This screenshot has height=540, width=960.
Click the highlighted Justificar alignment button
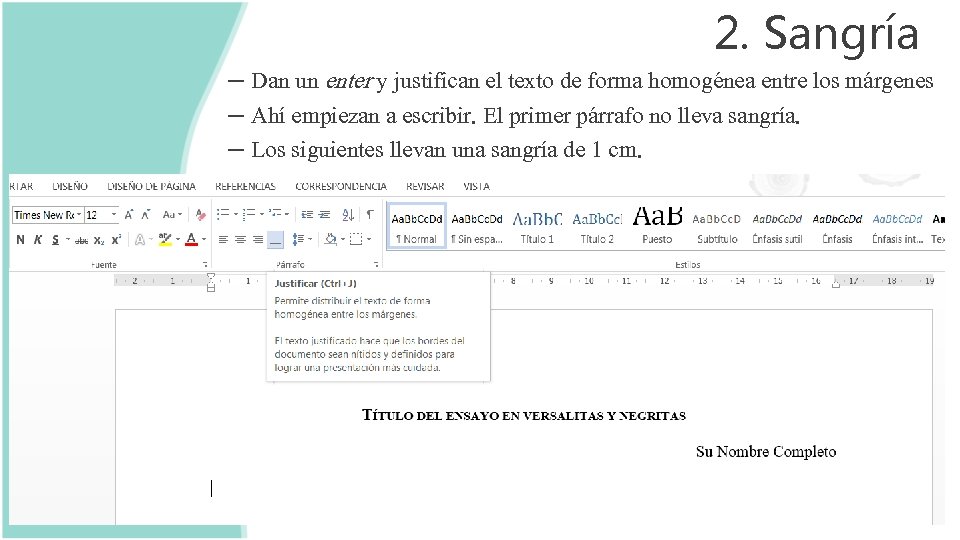coord(276,239)
